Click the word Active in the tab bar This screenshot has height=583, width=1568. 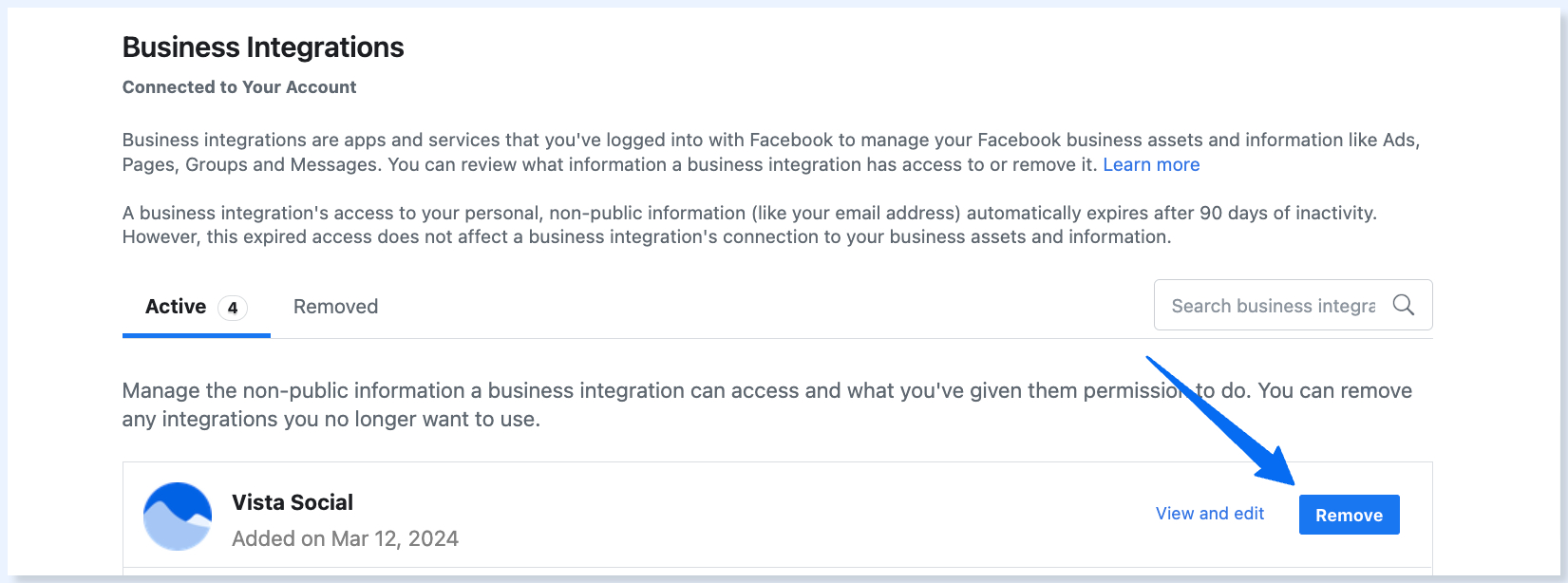click(x=176, y=307)
